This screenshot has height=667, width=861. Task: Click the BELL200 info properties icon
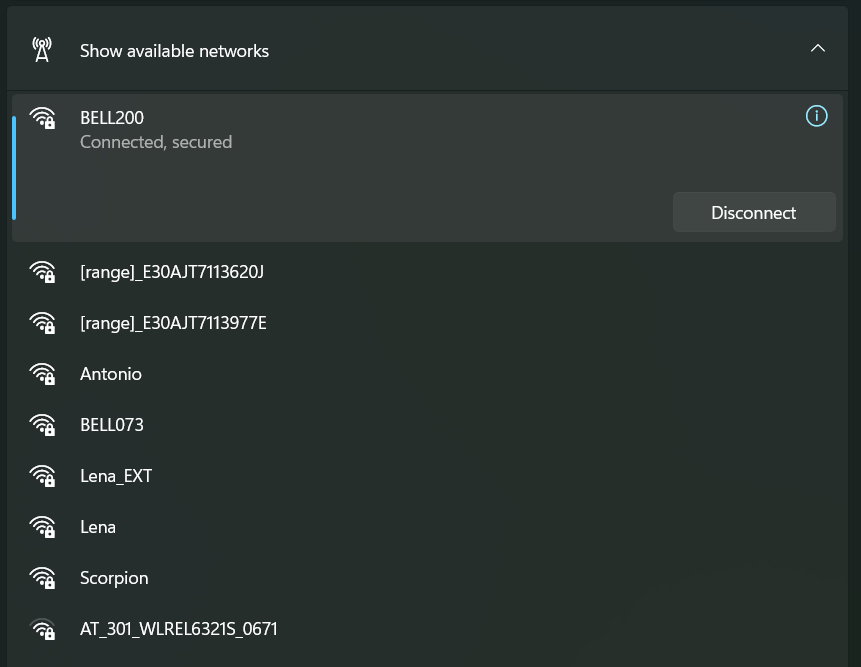tap(816, 117)
